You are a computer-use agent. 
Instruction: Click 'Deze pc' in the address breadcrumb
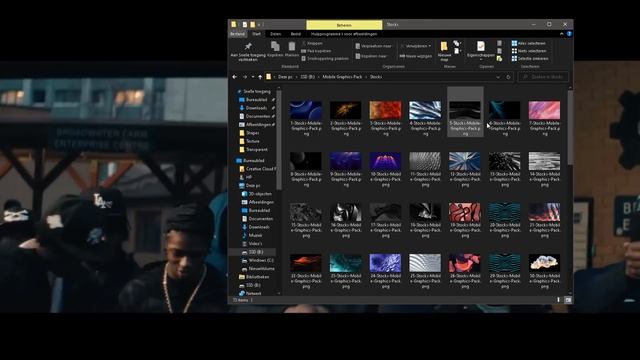click(285, 77)
